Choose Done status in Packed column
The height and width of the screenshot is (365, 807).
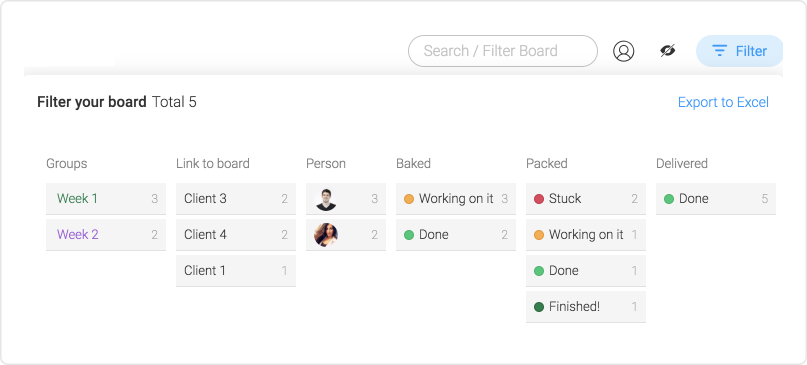586,271
